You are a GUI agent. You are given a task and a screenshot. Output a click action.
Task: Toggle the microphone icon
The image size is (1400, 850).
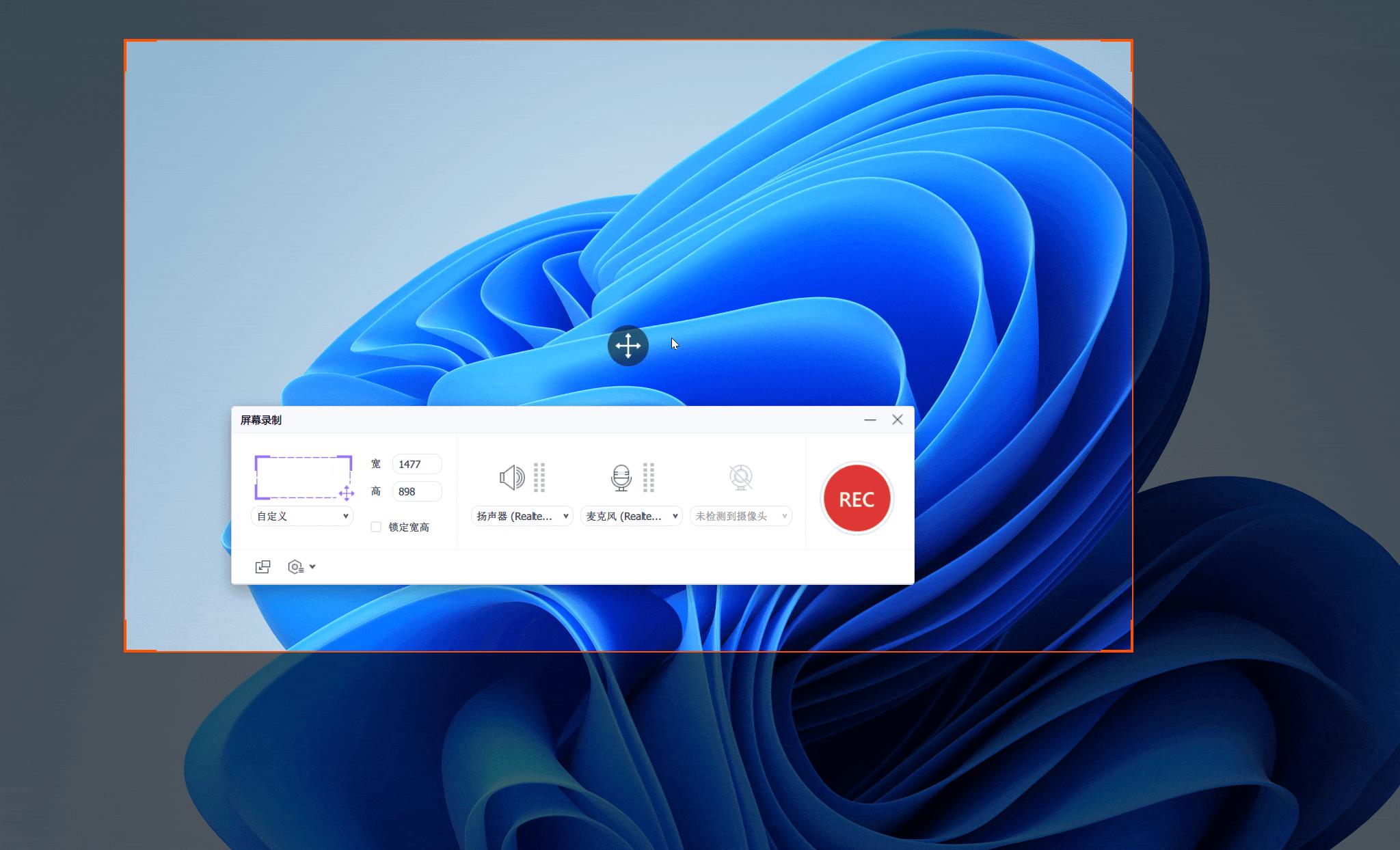click(621, 478)
